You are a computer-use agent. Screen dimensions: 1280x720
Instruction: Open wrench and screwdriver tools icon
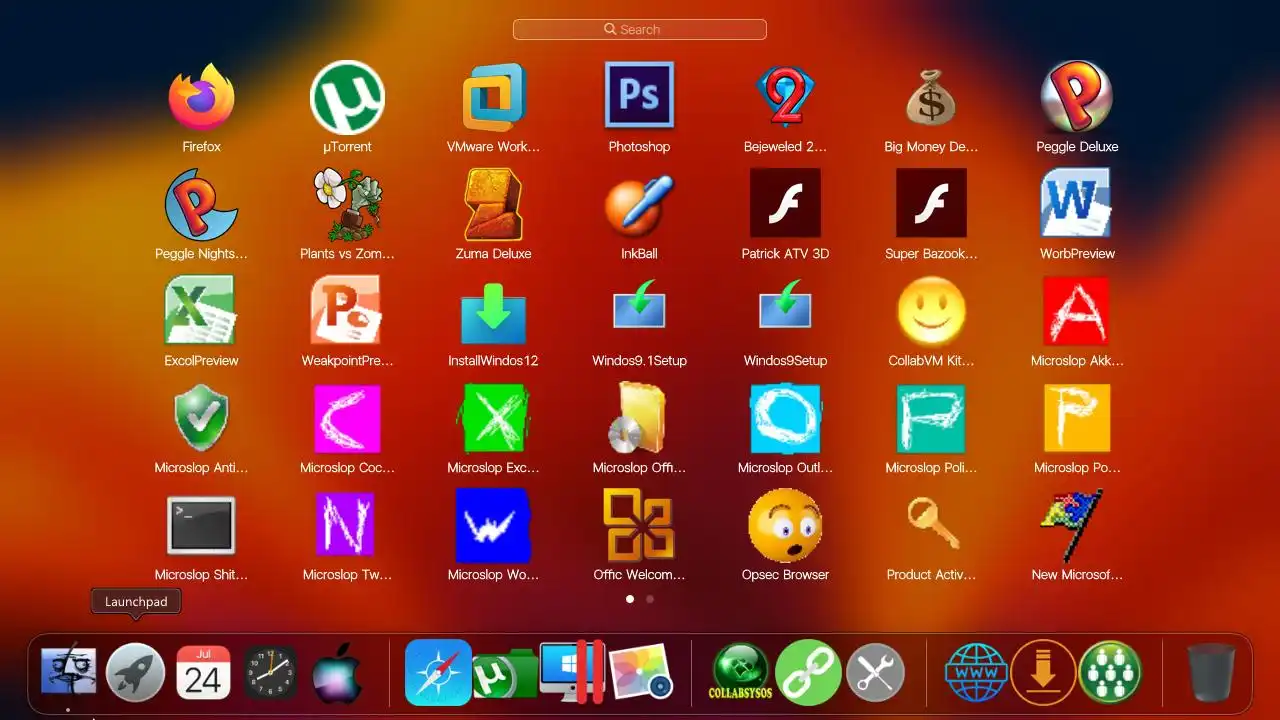[875, 672]
